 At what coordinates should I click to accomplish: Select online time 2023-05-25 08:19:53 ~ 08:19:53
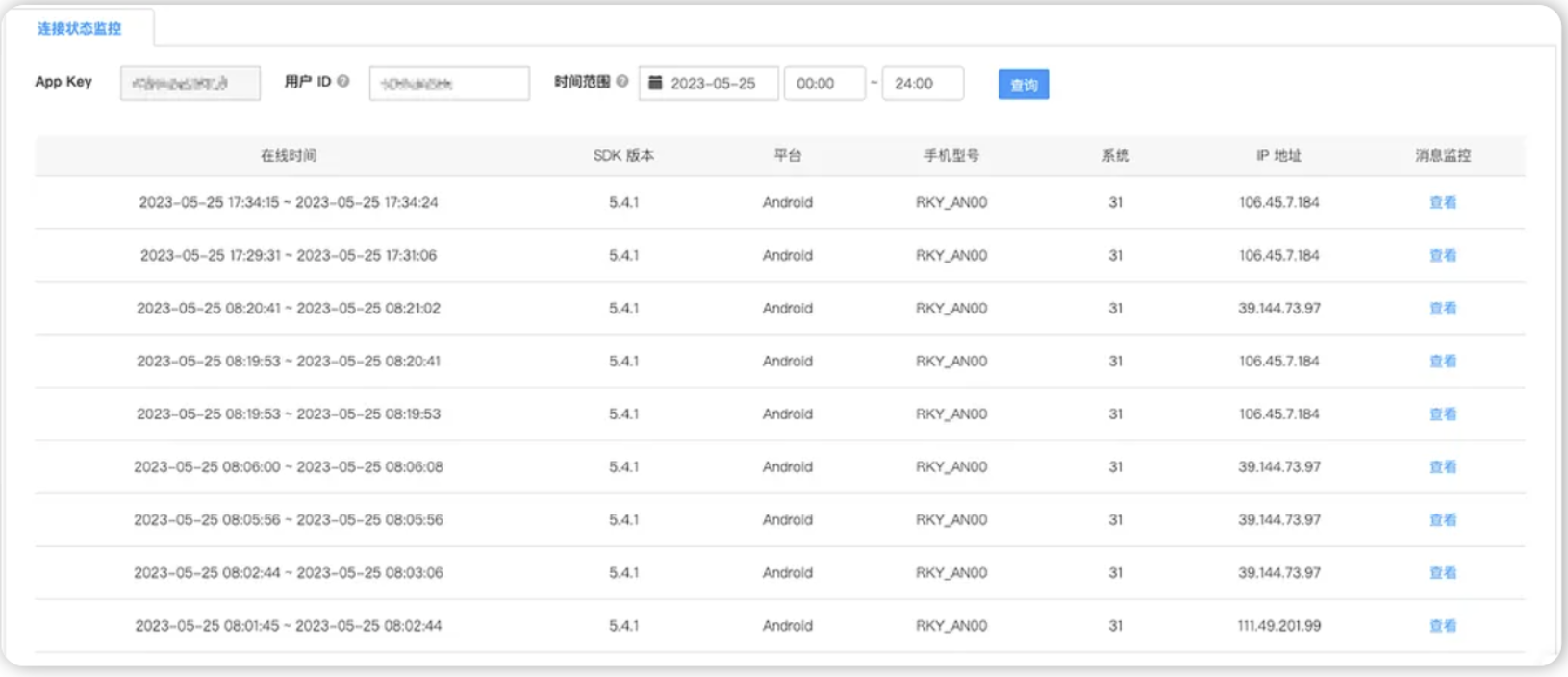click(289, 414)
